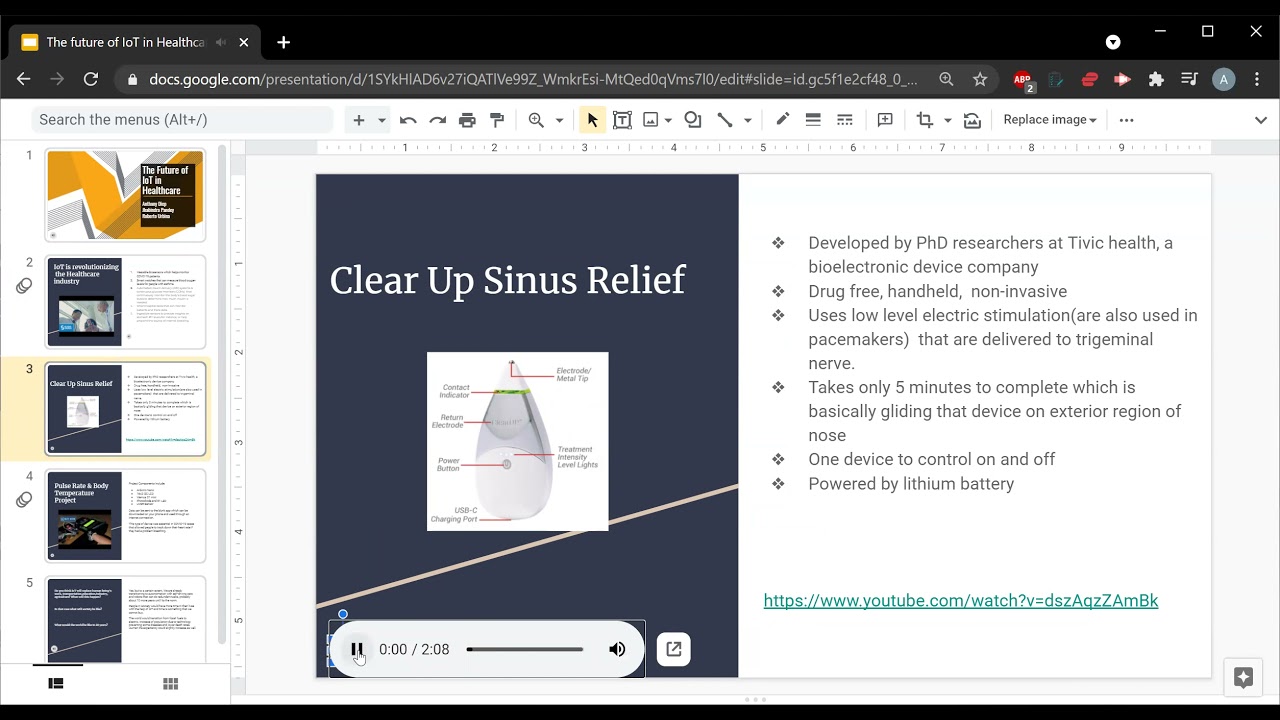Bookmark this tab with the star
The width and height of the screenshot is (1280, 720).
pyautogui.click(x=980, y=79)
